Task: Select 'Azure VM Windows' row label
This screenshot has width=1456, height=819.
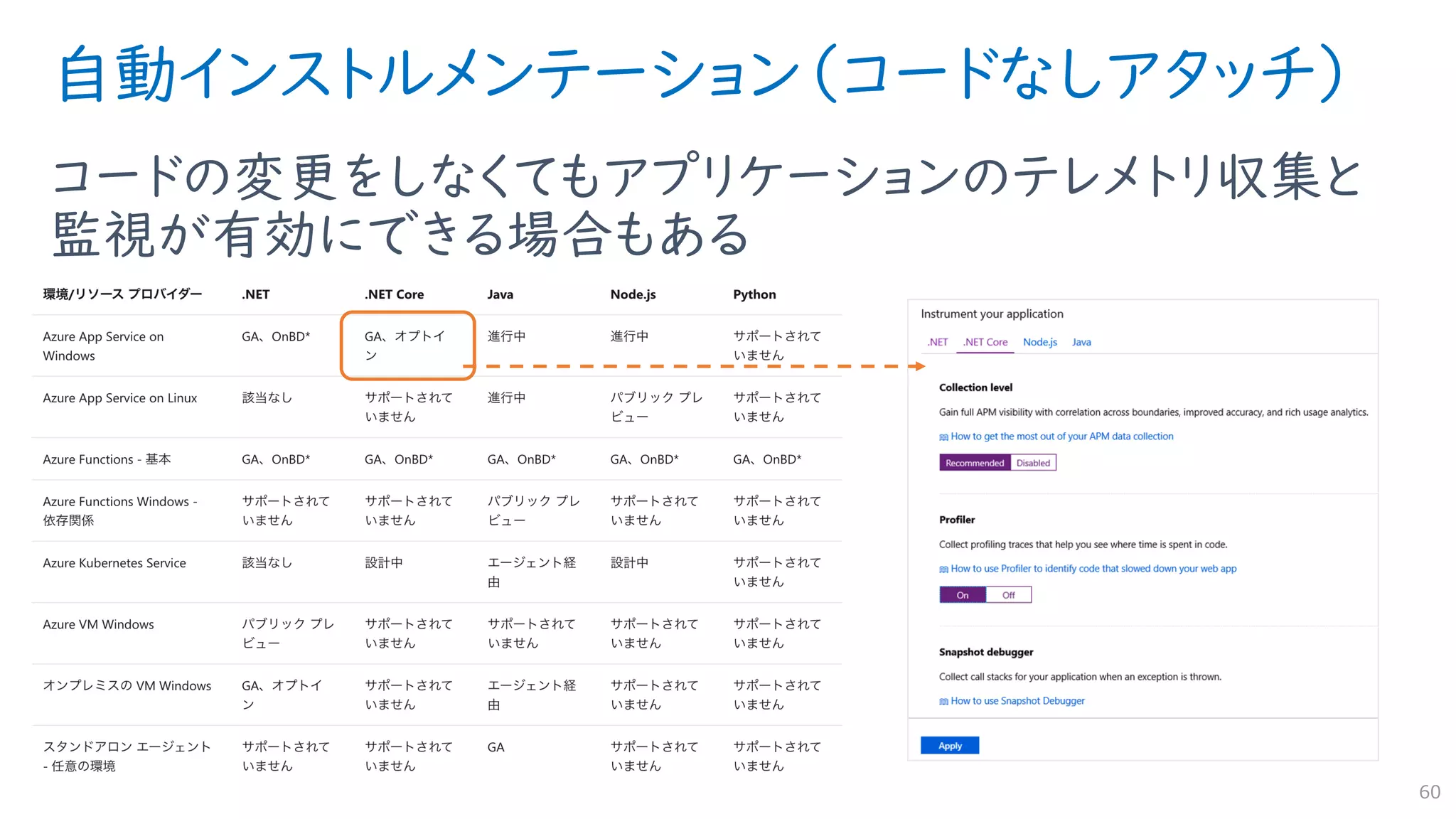Action: tap(98, 624)
